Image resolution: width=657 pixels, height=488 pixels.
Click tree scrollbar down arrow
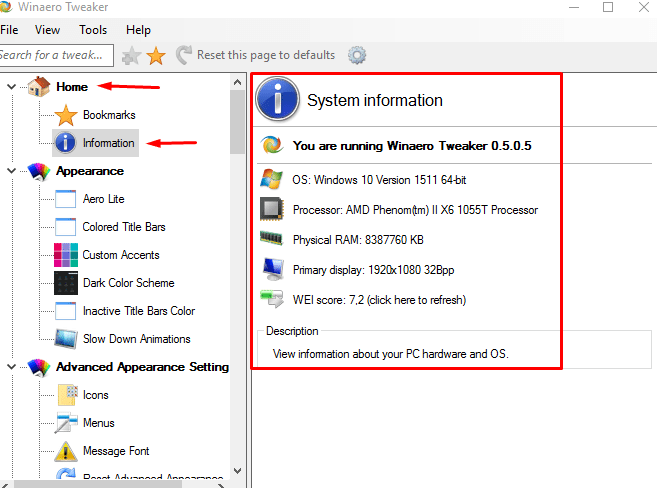tap(238, 471)
